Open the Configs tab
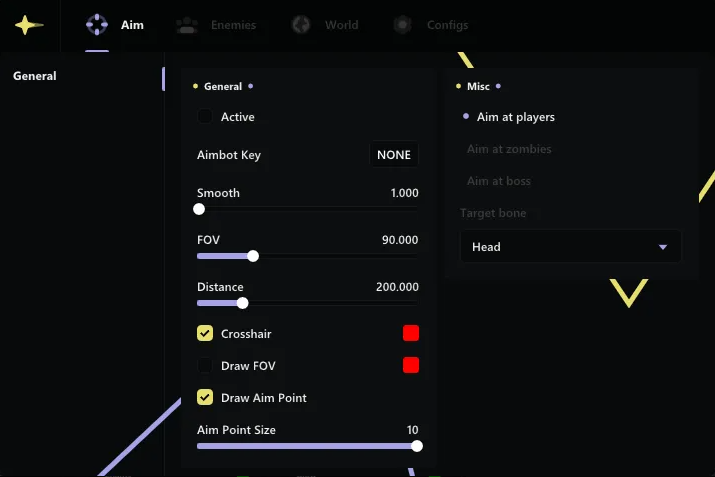Viewport: 715px width, 477px height. click(x=447, y=25)
